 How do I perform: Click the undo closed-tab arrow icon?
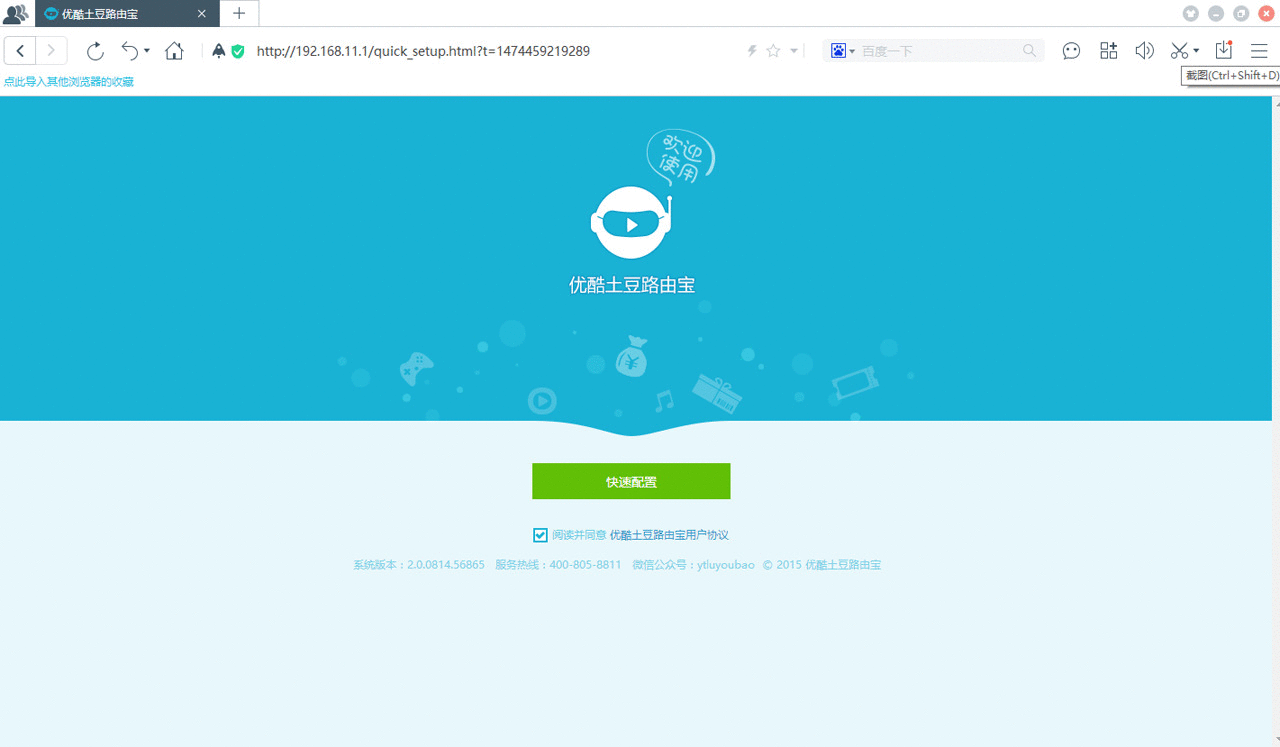130,51
